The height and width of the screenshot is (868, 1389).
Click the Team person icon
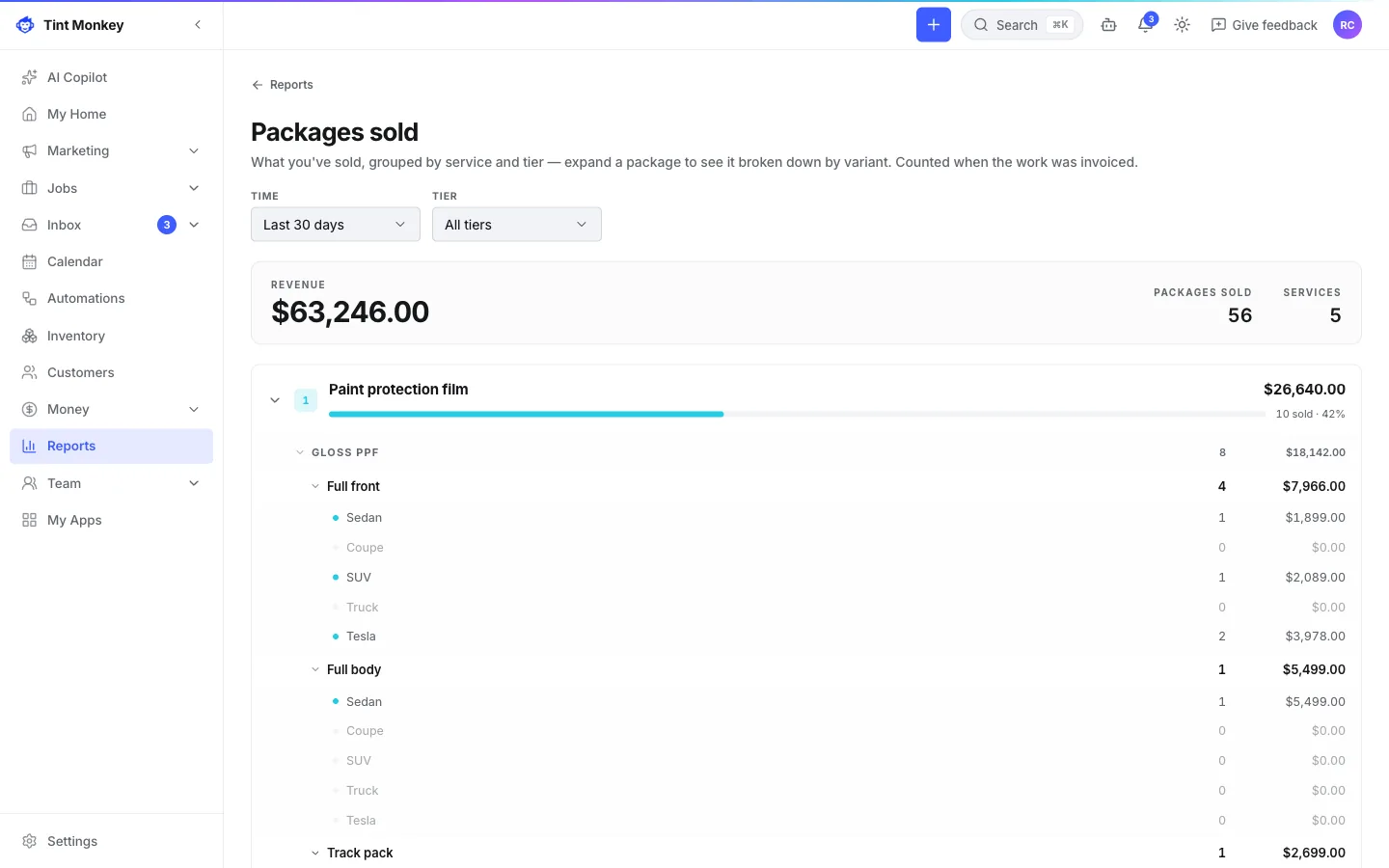[x=30, y=483]
